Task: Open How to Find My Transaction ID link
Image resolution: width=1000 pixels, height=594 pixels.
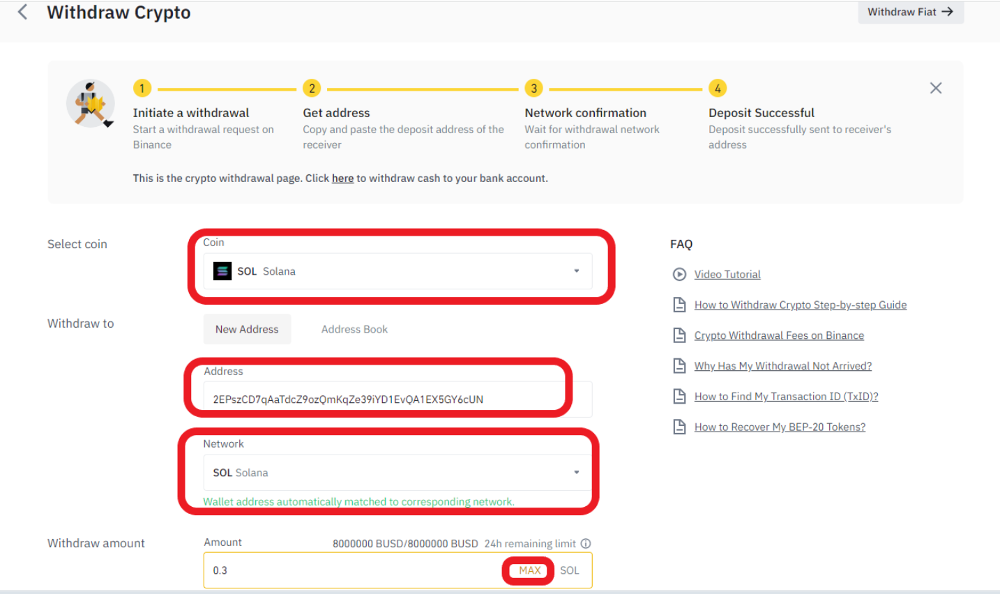Action: click(786, 397)
